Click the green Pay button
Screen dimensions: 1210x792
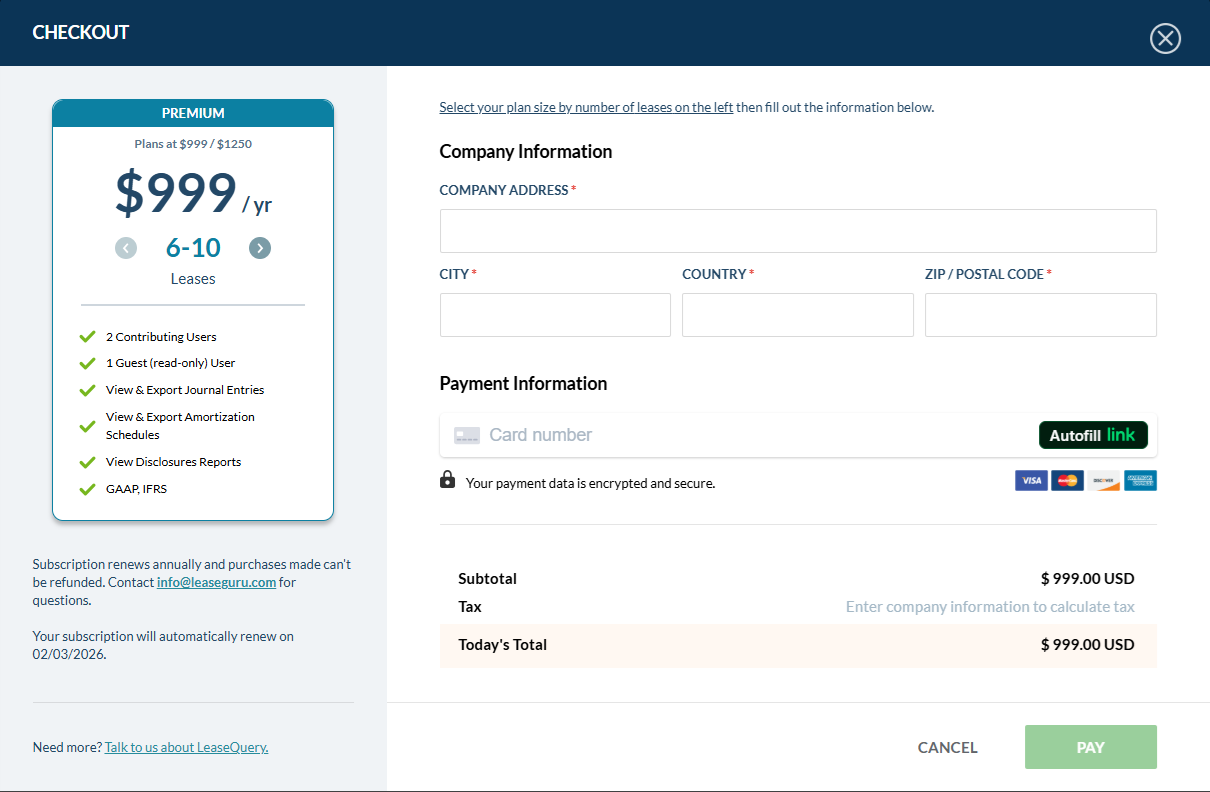pos(1090,747)
